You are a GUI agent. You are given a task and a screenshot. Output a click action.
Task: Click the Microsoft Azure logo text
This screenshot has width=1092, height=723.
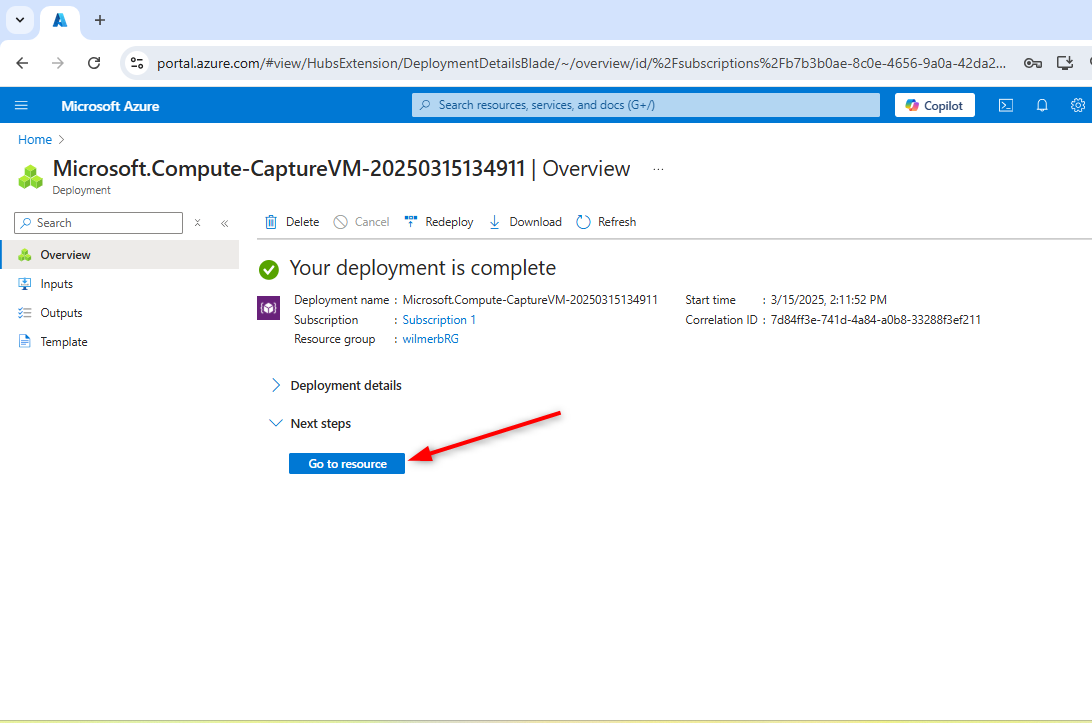pyautogui.click(x=110, y=106)
